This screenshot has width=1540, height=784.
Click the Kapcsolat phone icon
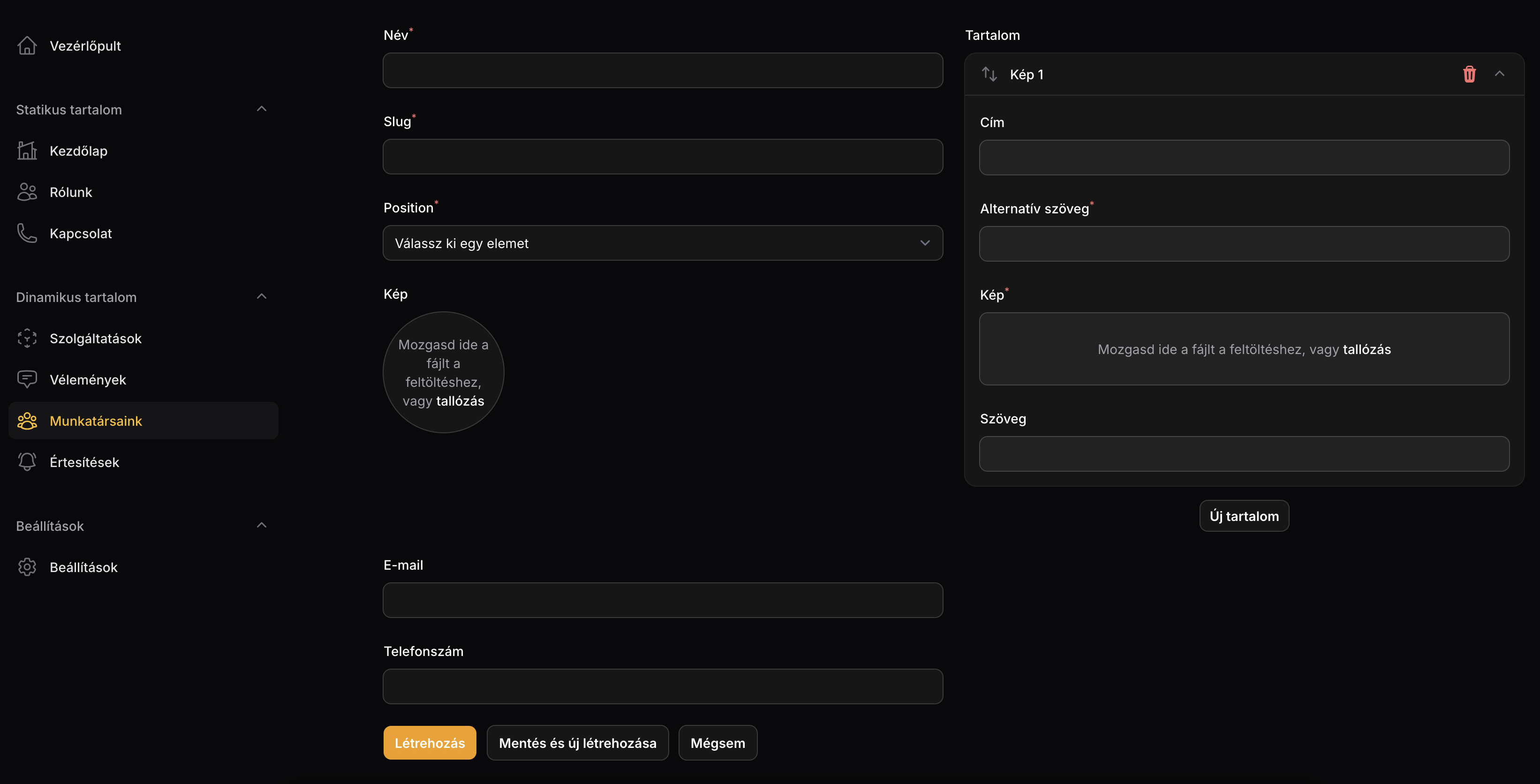coord(27,233)
